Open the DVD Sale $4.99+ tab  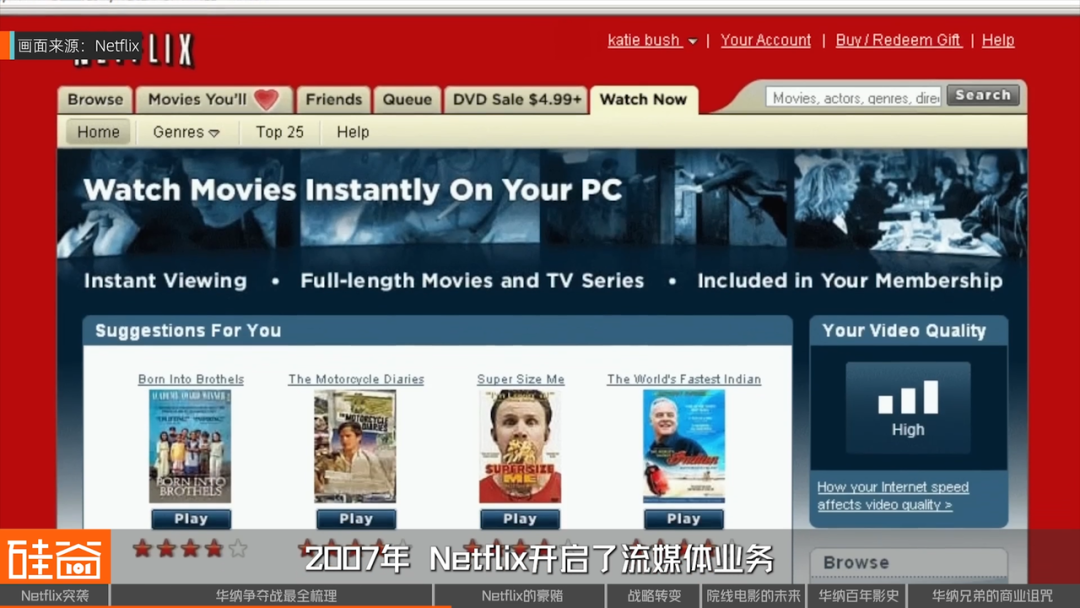point(517,100)
